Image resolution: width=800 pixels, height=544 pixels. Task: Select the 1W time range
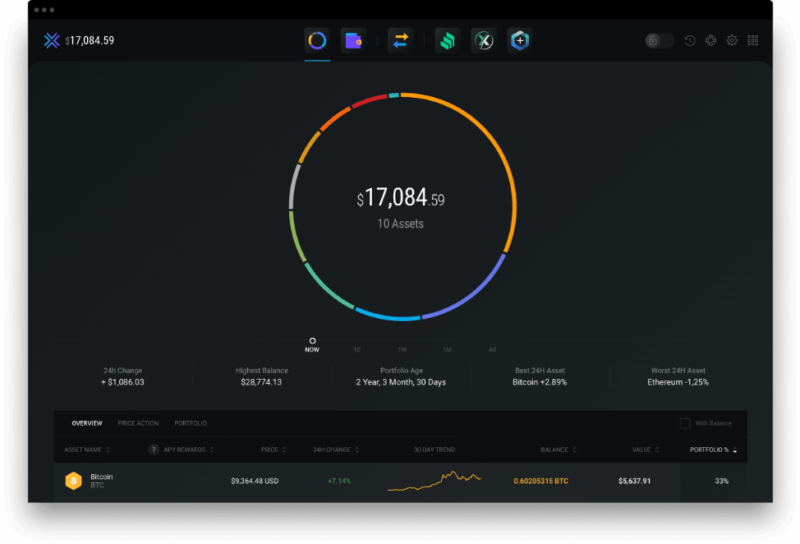click(x=402, y=350)
